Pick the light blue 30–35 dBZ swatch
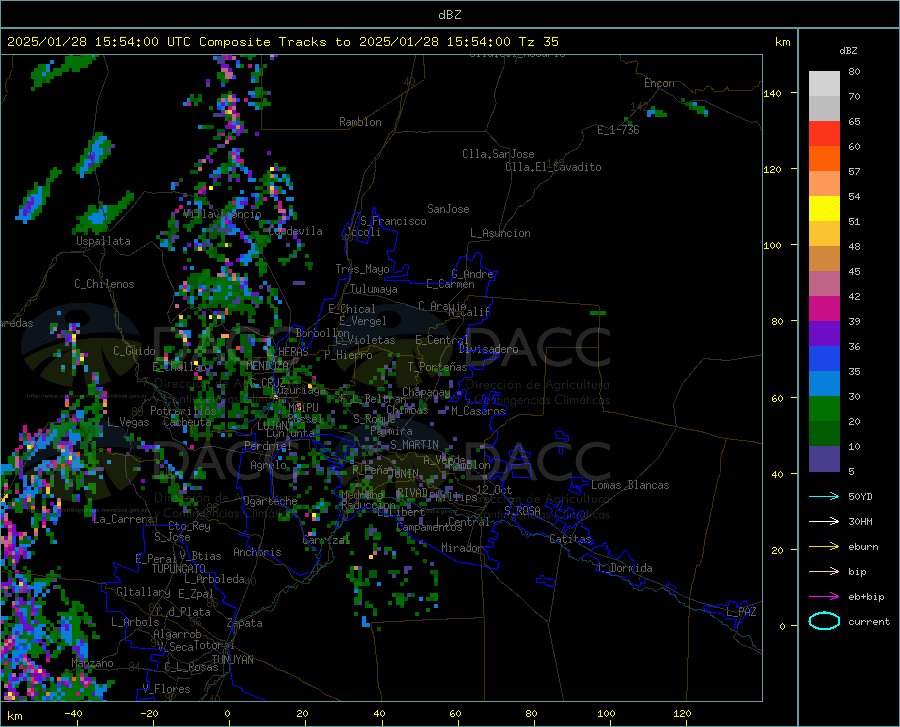 824,384
